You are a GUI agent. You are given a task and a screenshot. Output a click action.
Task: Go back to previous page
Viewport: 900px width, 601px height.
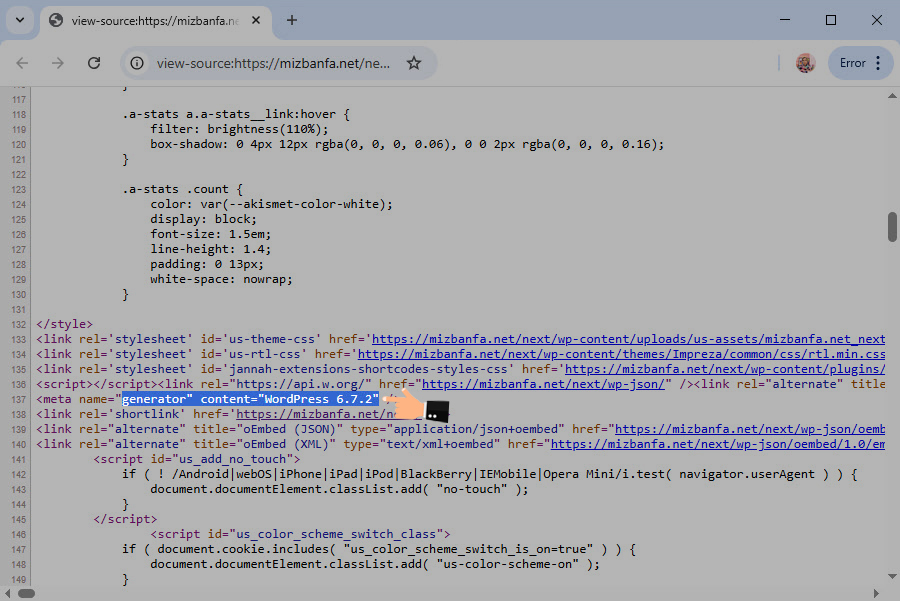tap(22, 63)
